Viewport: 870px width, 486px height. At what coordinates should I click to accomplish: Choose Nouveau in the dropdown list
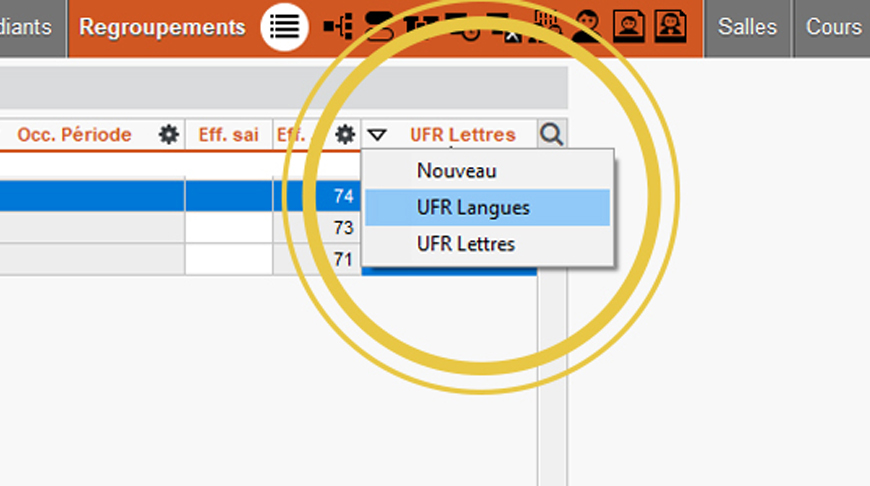point(457,171)
